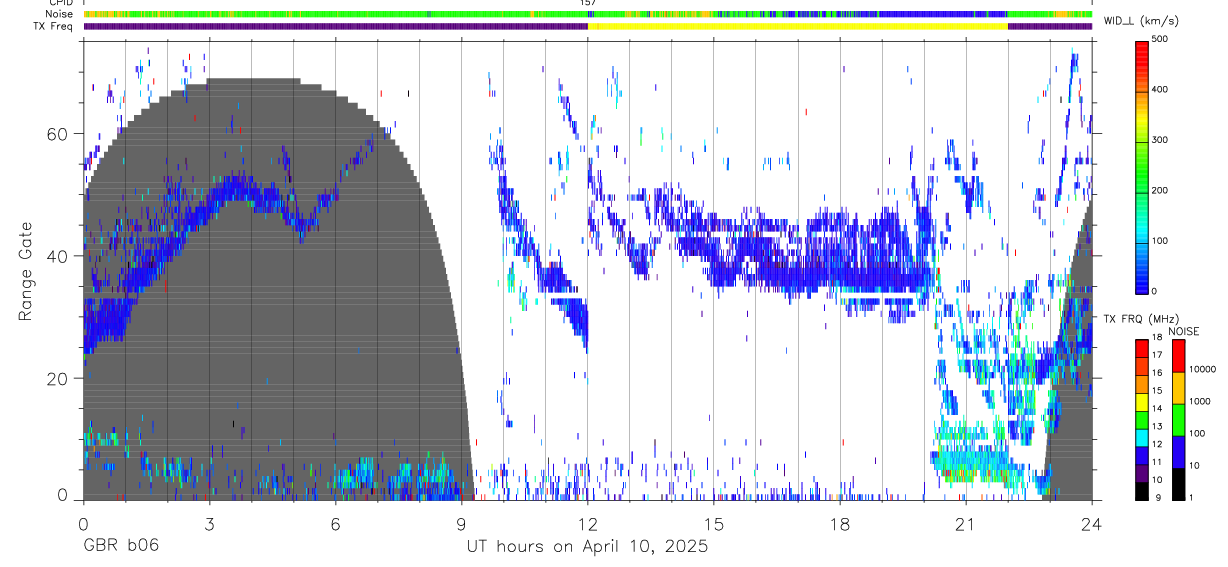Click the black bottom band of NOISE bar
This screenshot has height=567, width=1228.
point(1179,484)
